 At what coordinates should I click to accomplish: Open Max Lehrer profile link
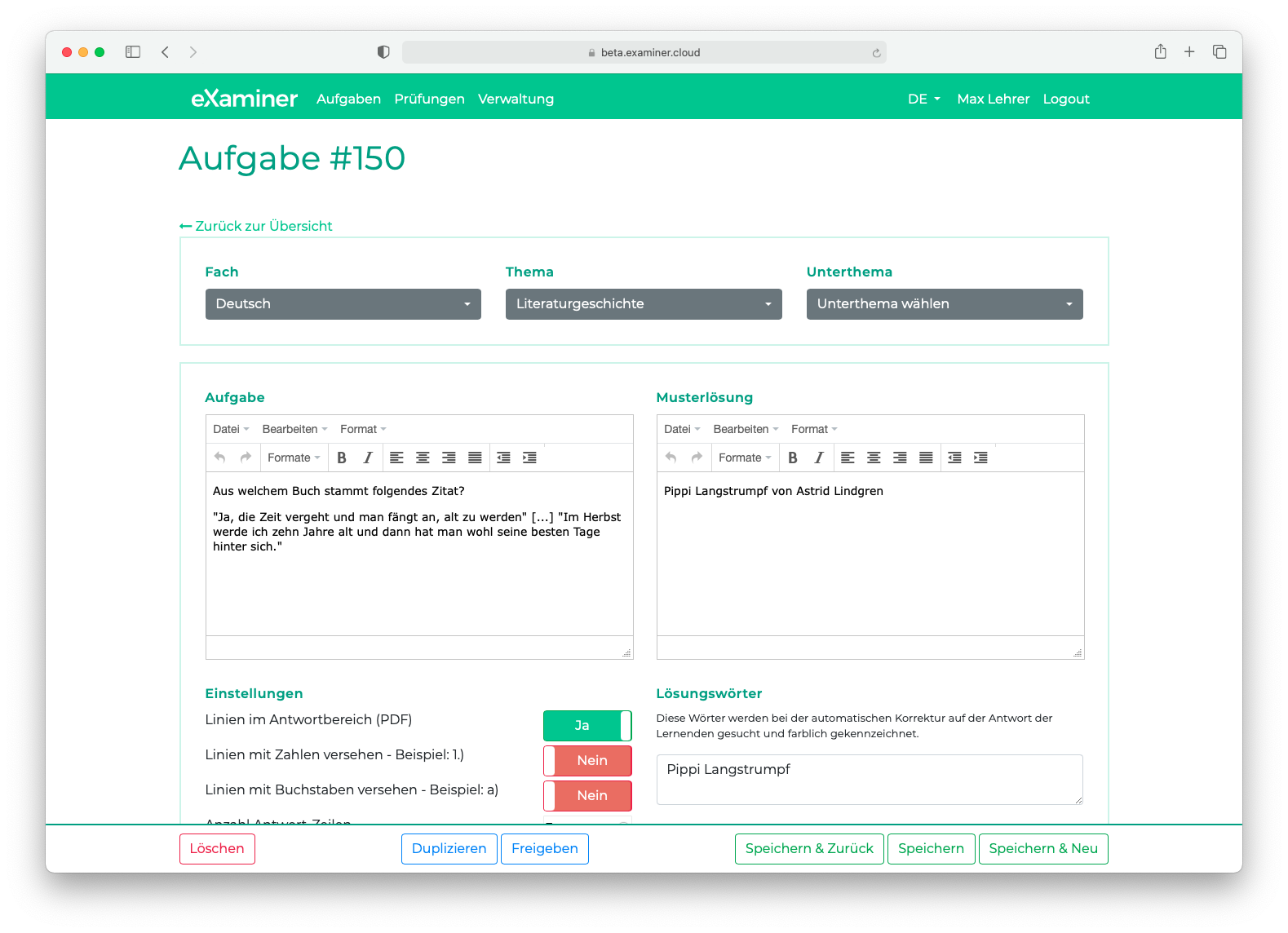(993, 99)
